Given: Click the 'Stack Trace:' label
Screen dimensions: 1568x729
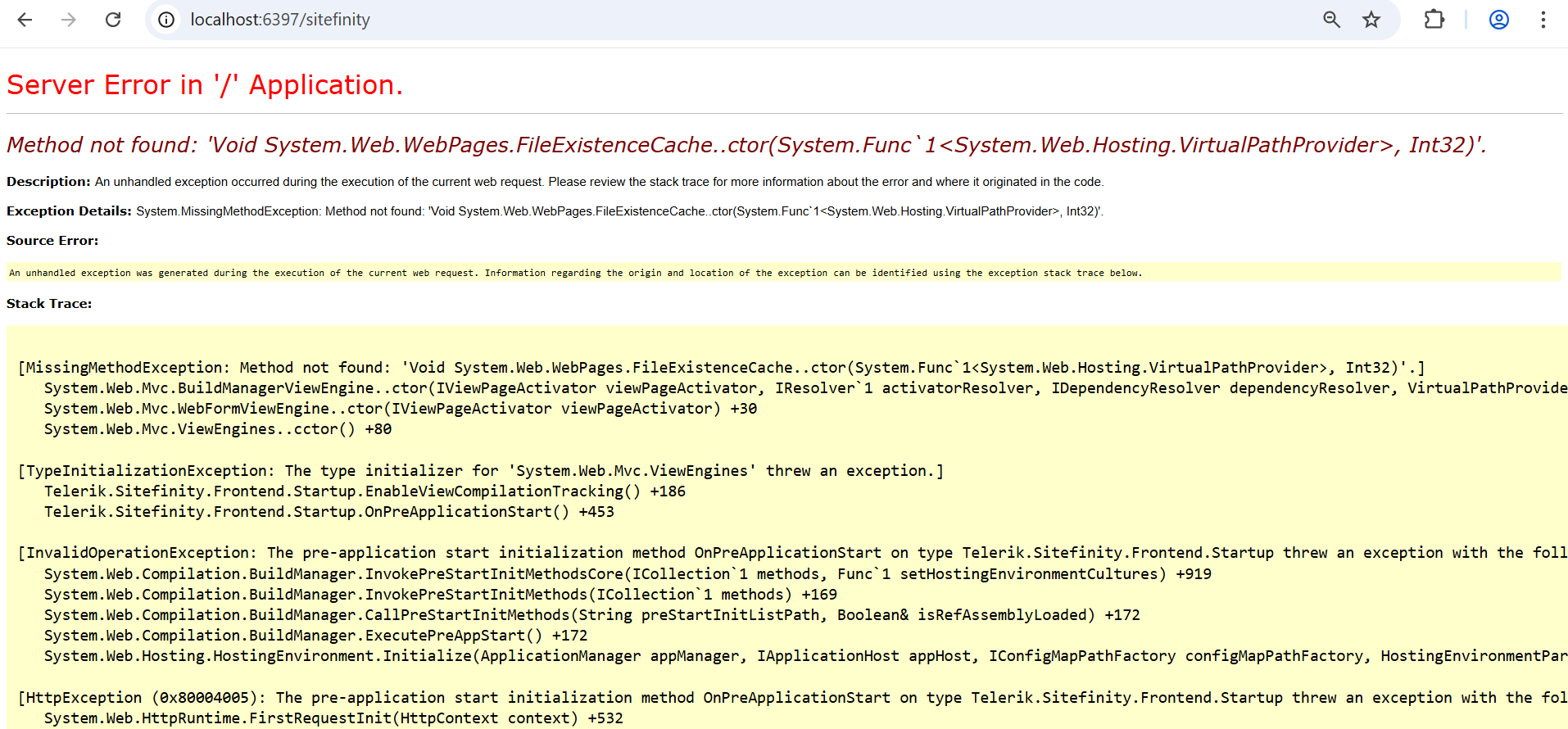Looking at the screenshot, I should [x=49, y=304].
